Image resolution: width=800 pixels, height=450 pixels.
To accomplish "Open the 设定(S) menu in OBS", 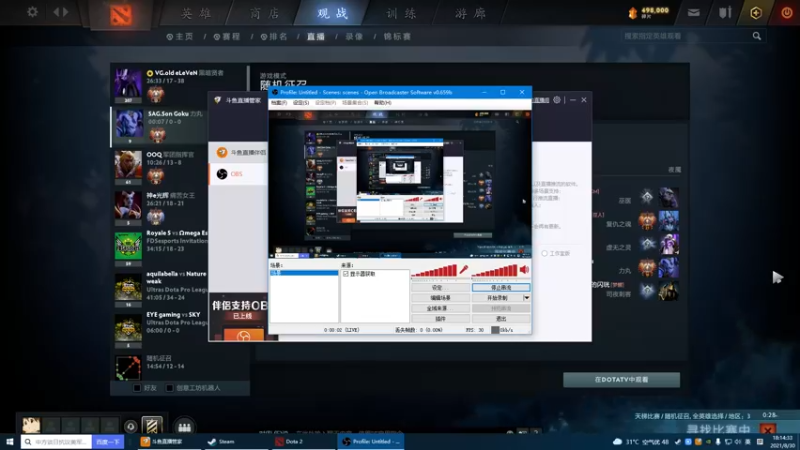I will coord(301,103).
